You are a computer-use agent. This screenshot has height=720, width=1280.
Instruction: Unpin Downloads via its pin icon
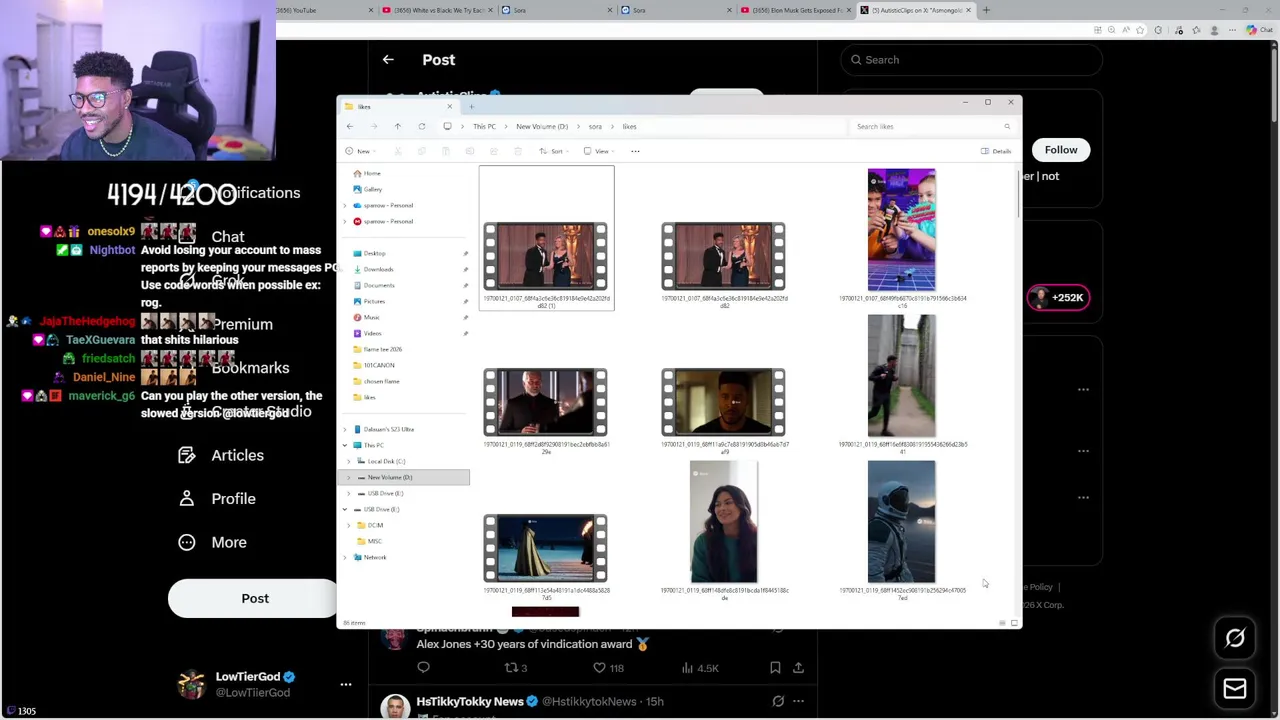pyautogui.click(x=465, y=270)
